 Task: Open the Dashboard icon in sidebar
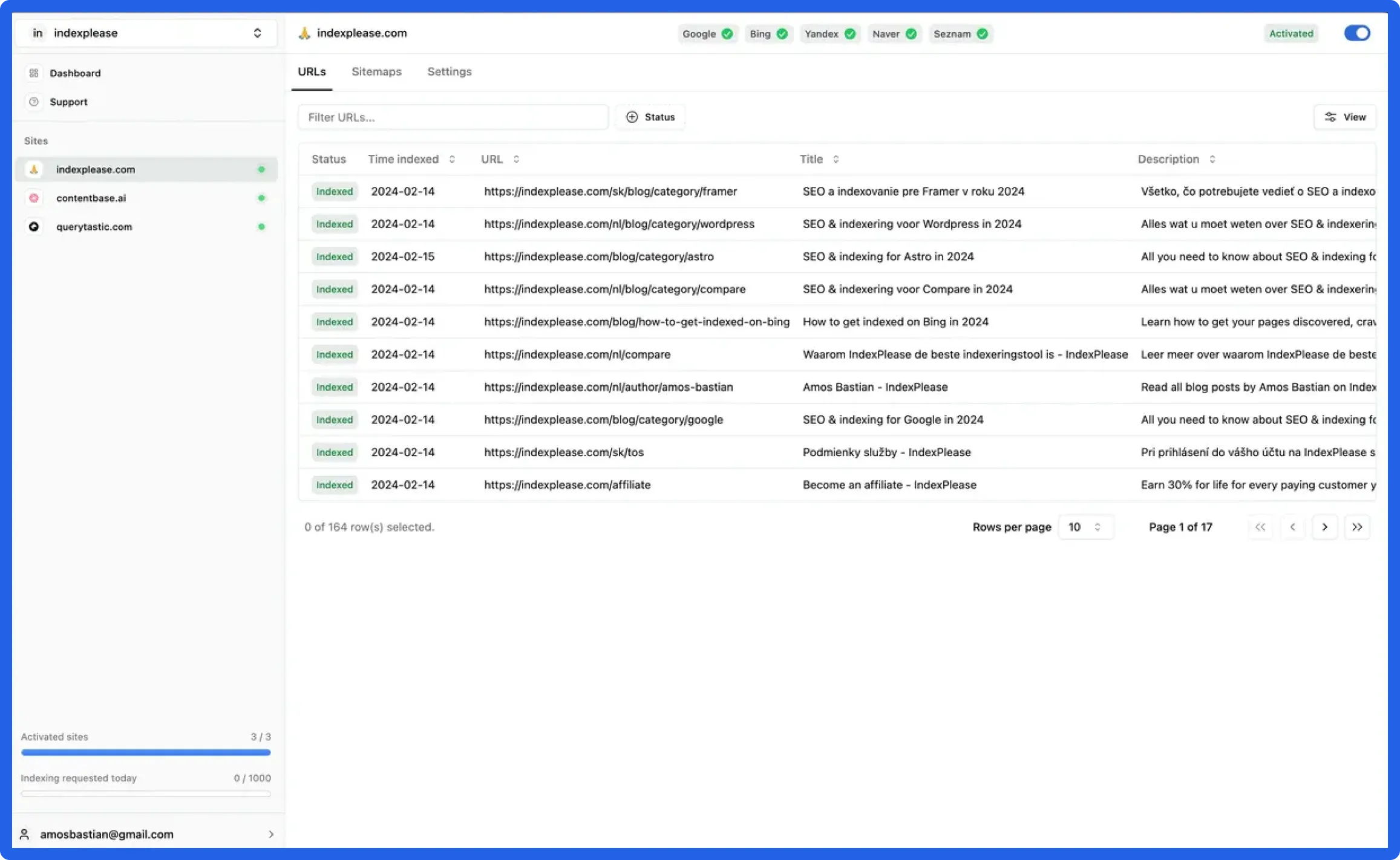click(x=34, y=73)
